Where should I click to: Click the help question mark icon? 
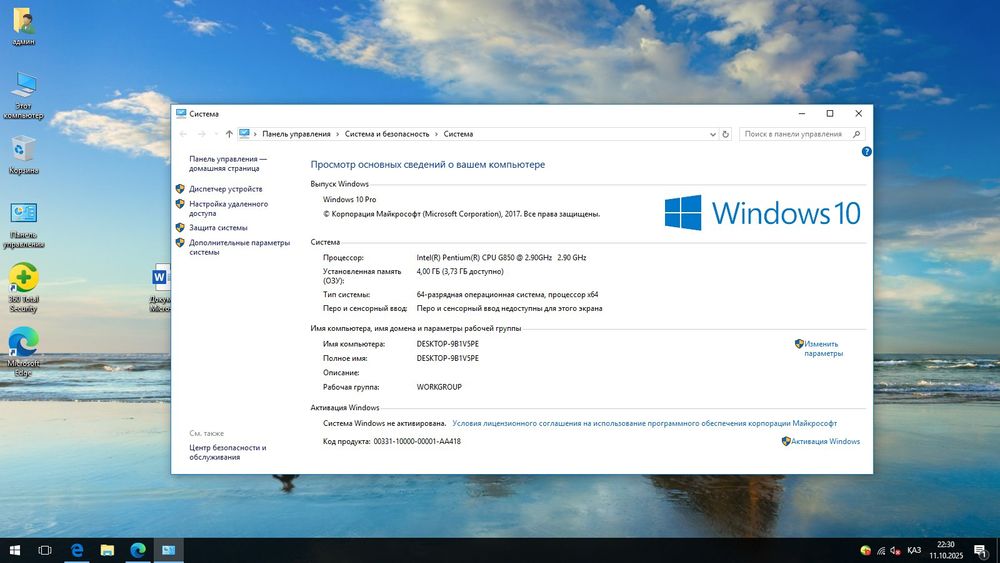click(866, 152)
